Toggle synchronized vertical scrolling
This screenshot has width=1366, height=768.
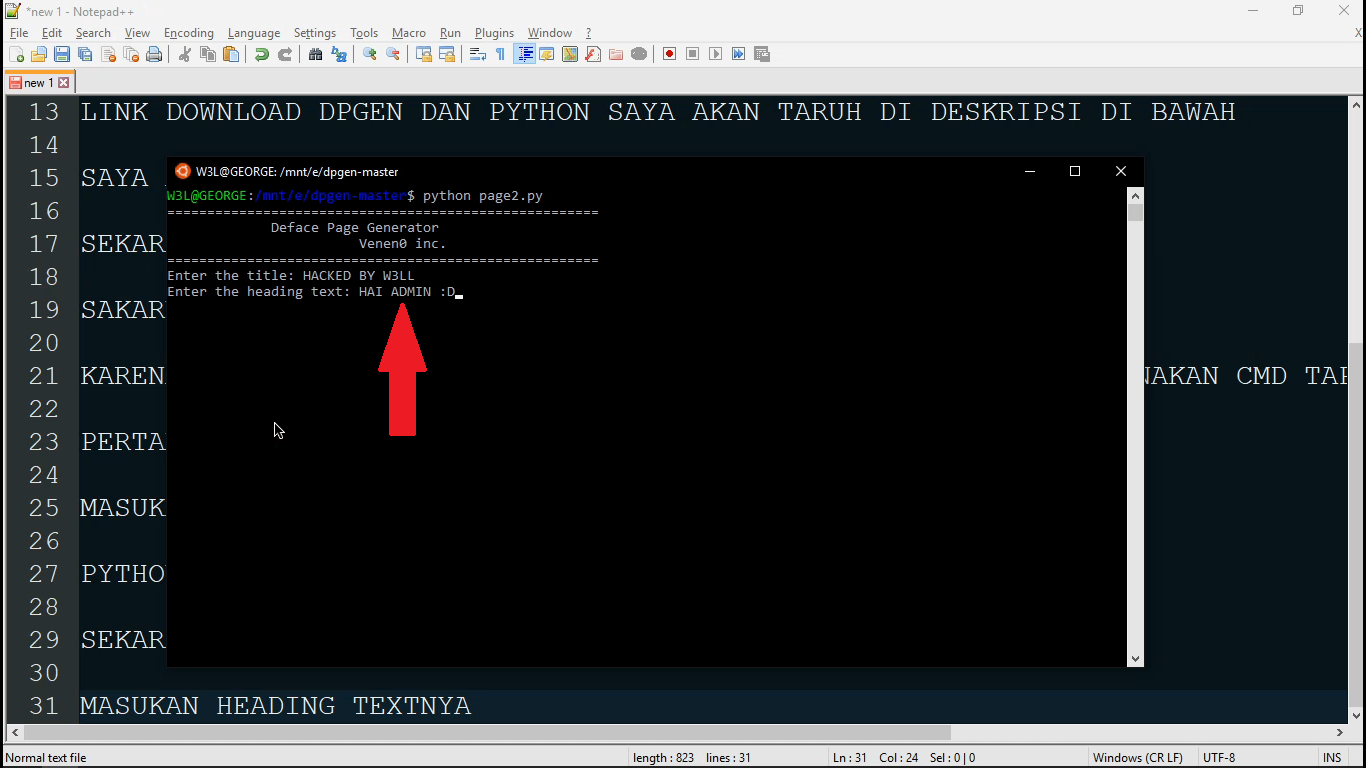425,54
